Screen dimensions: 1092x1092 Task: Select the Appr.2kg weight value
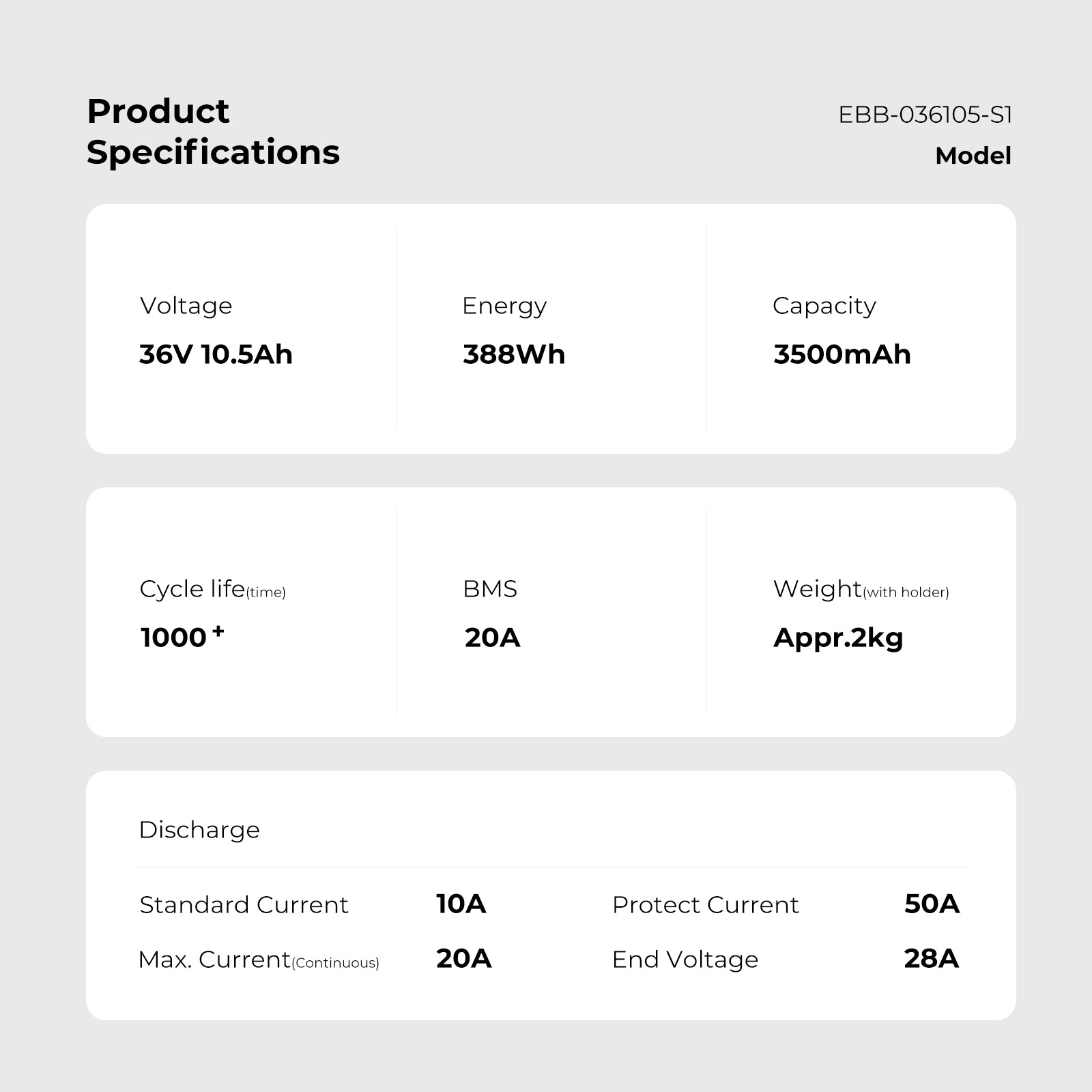(838, 637)
